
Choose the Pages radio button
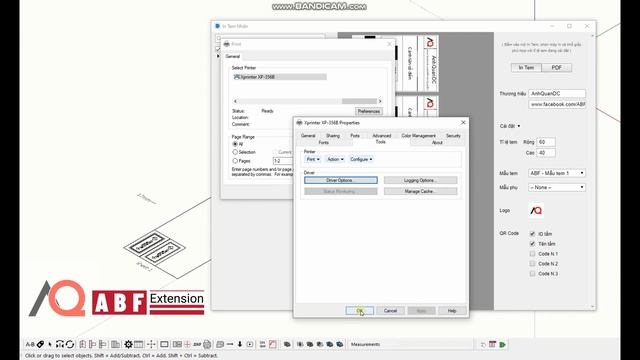235,161
